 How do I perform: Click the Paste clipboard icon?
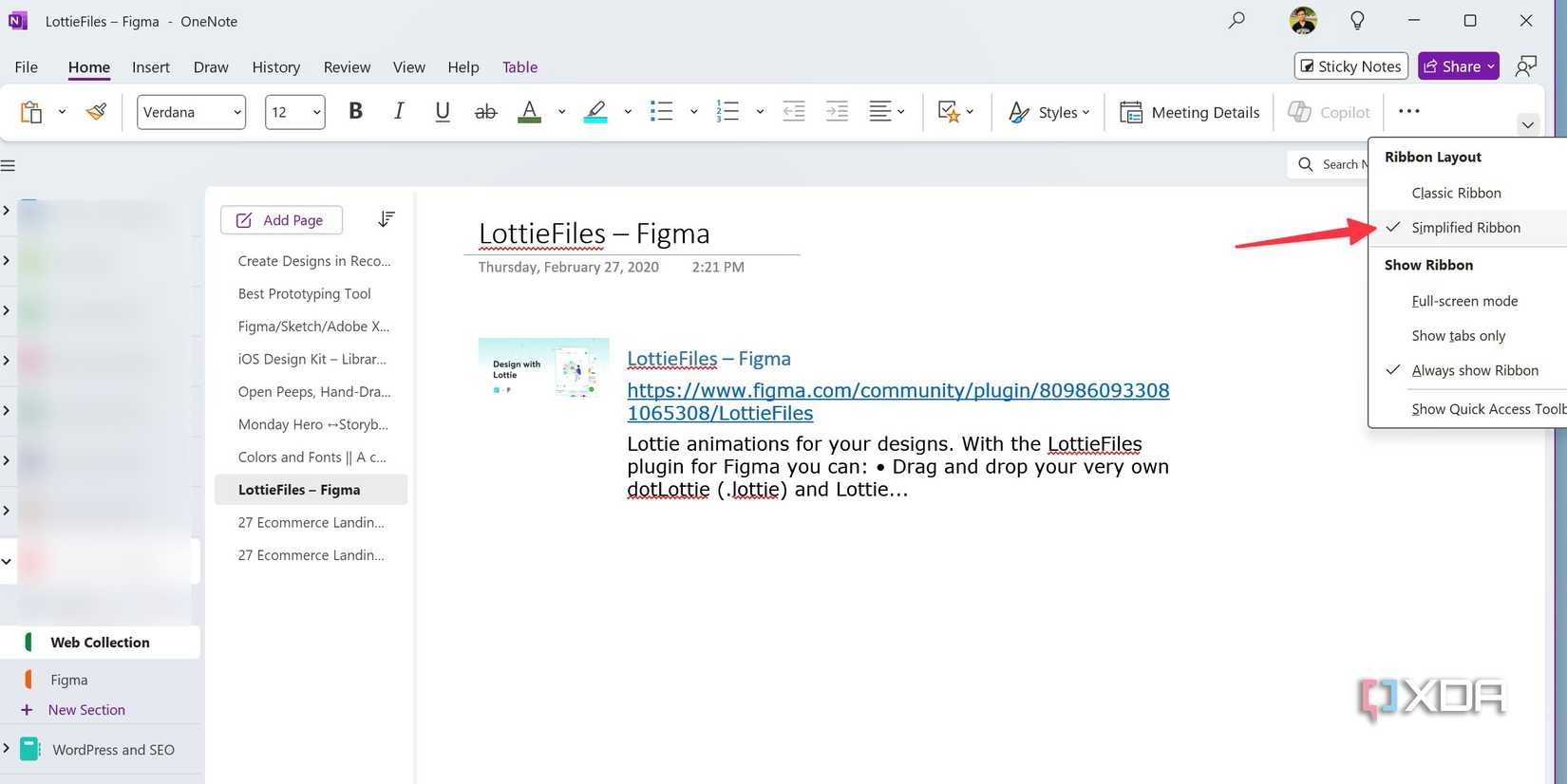click(x=30, y=112)
